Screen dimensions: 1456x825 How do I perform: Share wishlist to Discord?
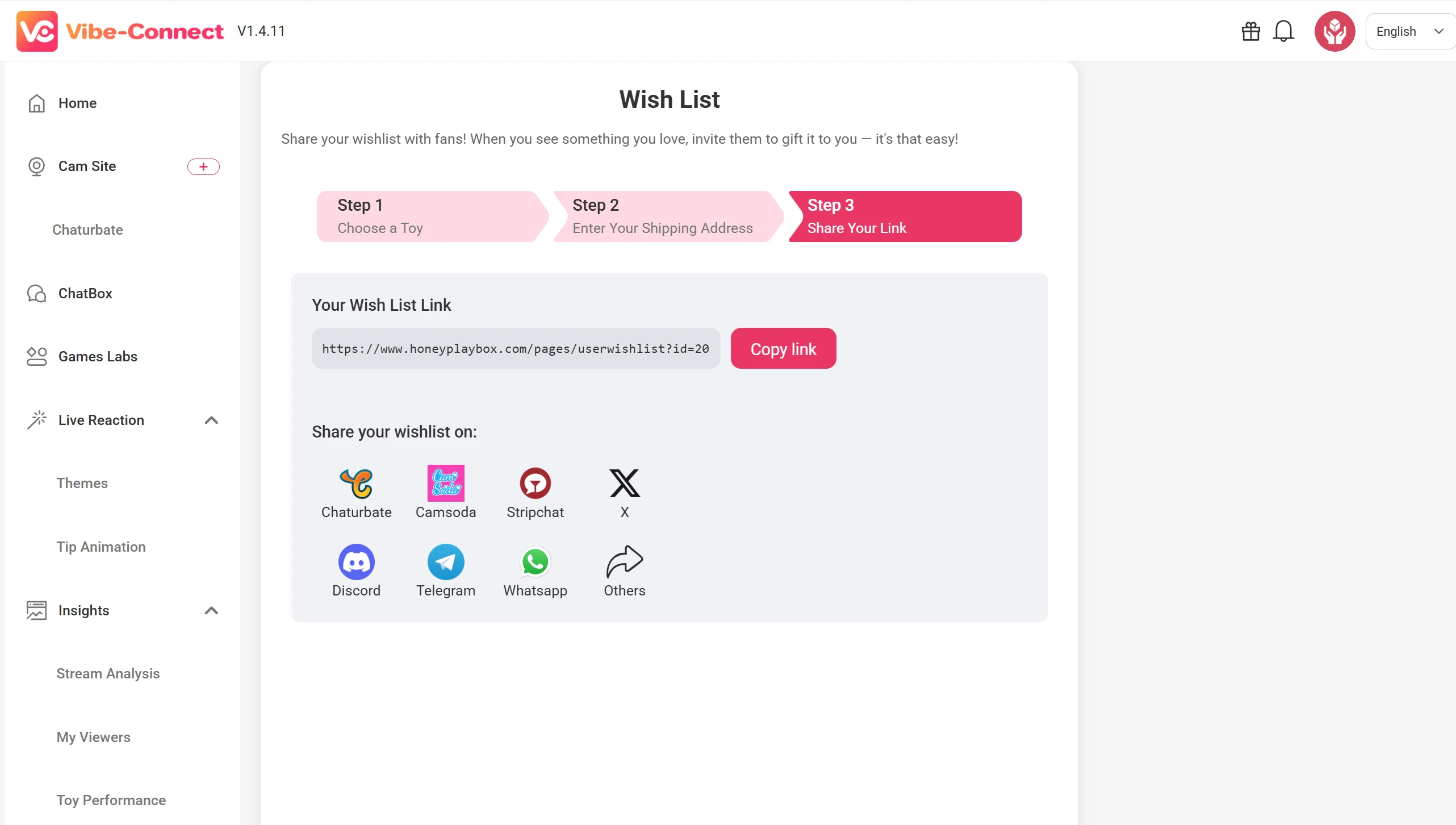coord(356,562)
